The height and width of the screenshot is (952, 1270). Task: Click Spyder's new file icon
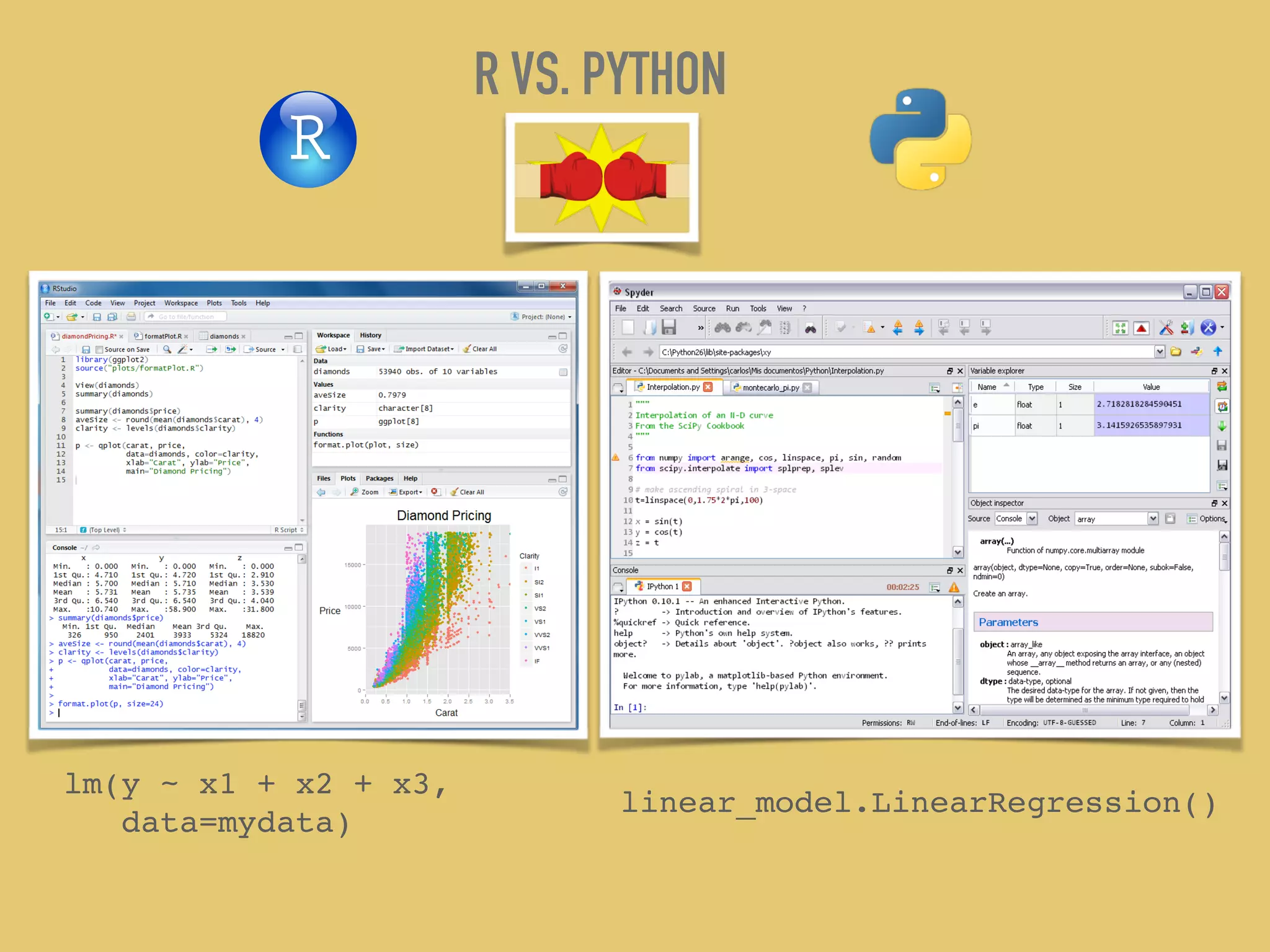(x=628, y=327)
